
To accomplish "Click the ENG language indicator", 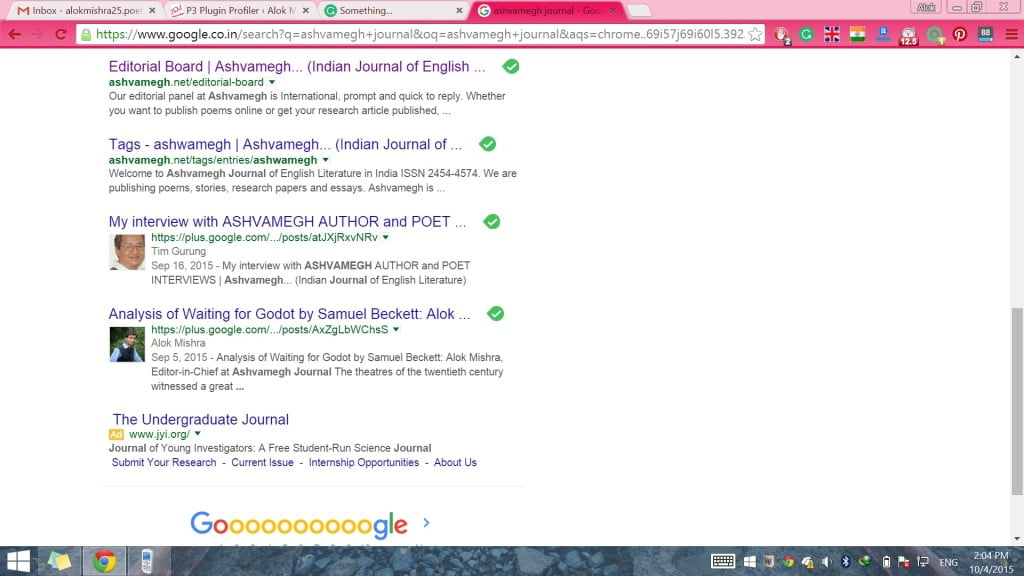I will [x=948, y=562].
